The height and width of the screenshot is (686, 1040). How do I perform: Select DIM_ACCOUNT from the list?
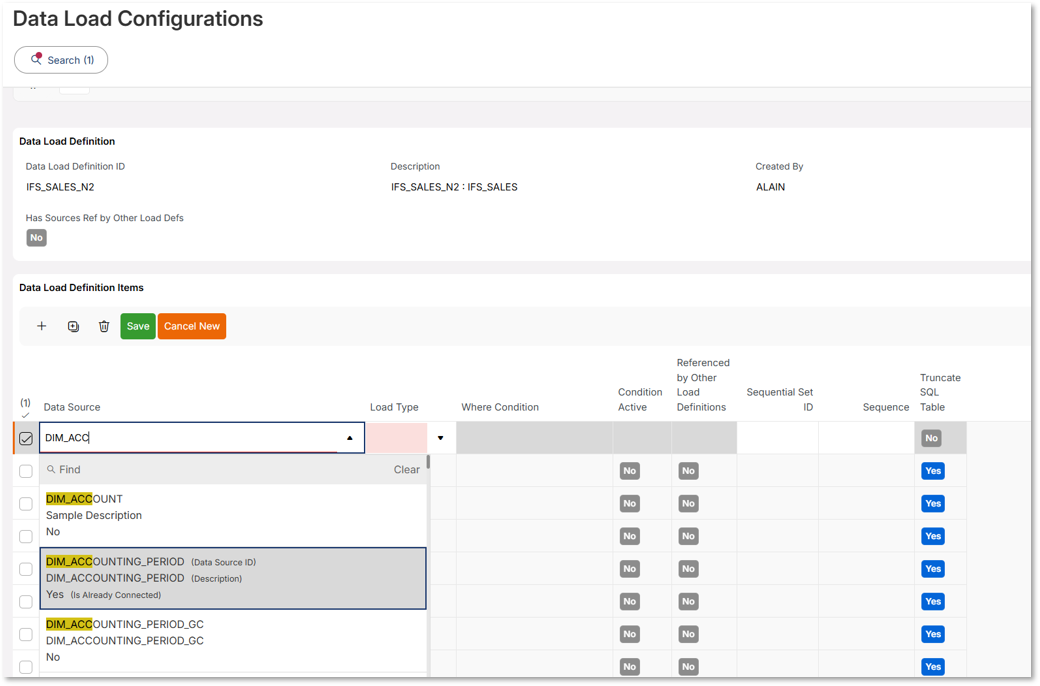(x=233, y=515)
